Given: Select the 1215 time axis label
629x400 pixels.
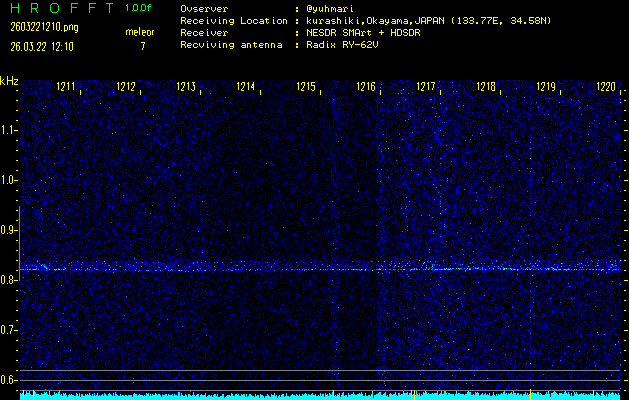Looking at the screenshot, I should point(306,86).
